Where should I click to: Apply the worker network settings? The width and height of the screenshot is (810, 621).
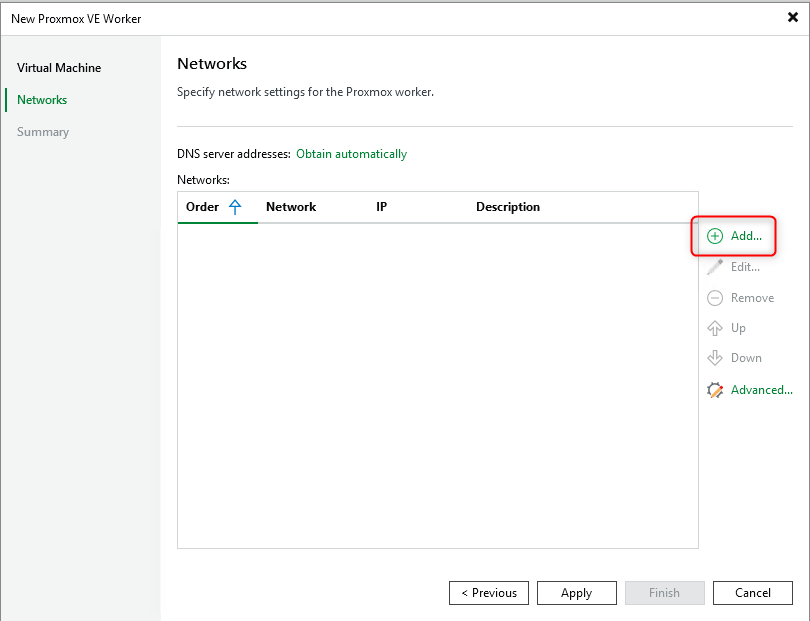click(x=577, y=592)
